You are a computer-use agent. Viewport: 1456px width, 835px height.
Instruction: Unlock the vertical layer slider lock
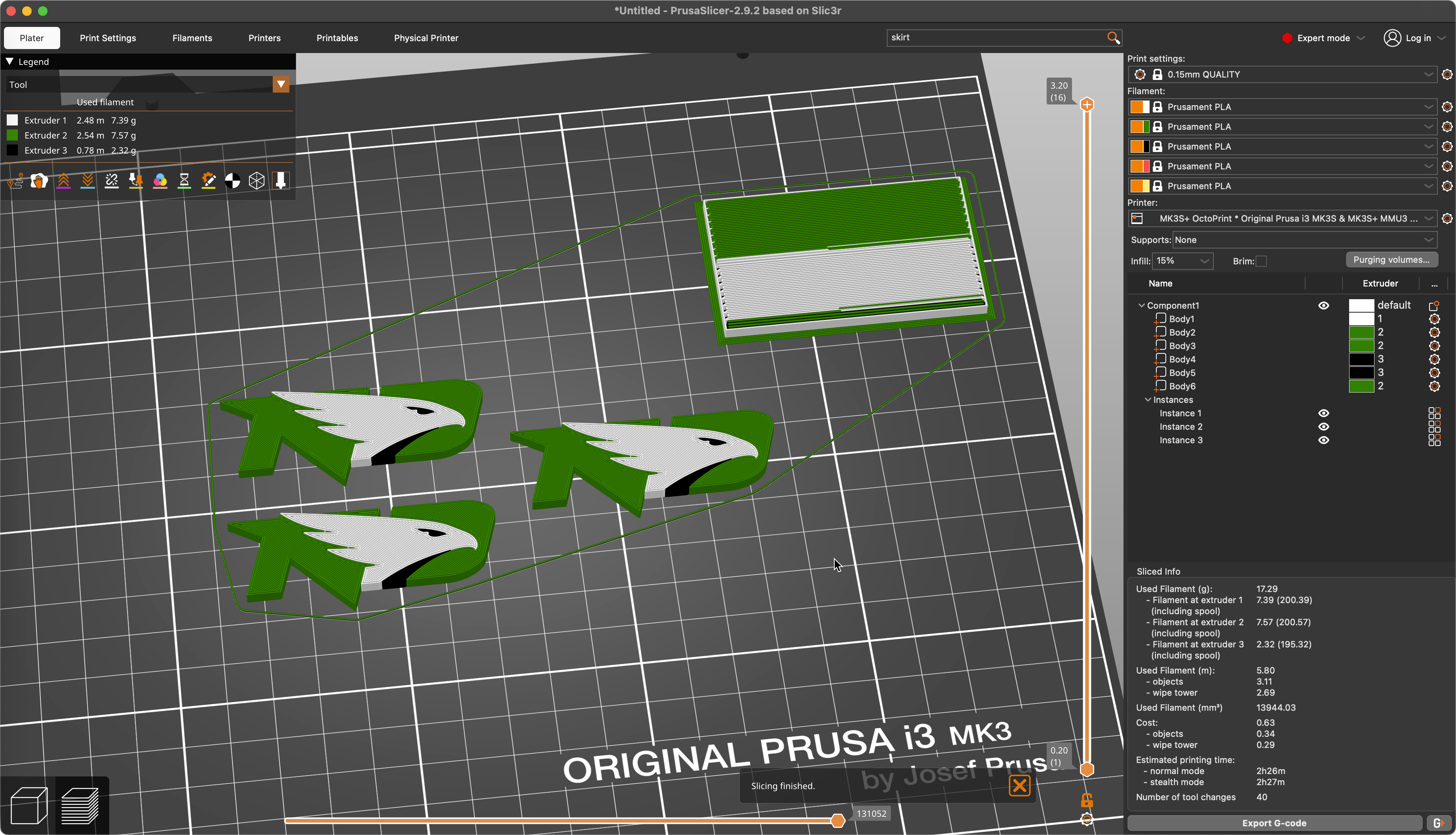pyautogui.click(x=1087, y=800)
